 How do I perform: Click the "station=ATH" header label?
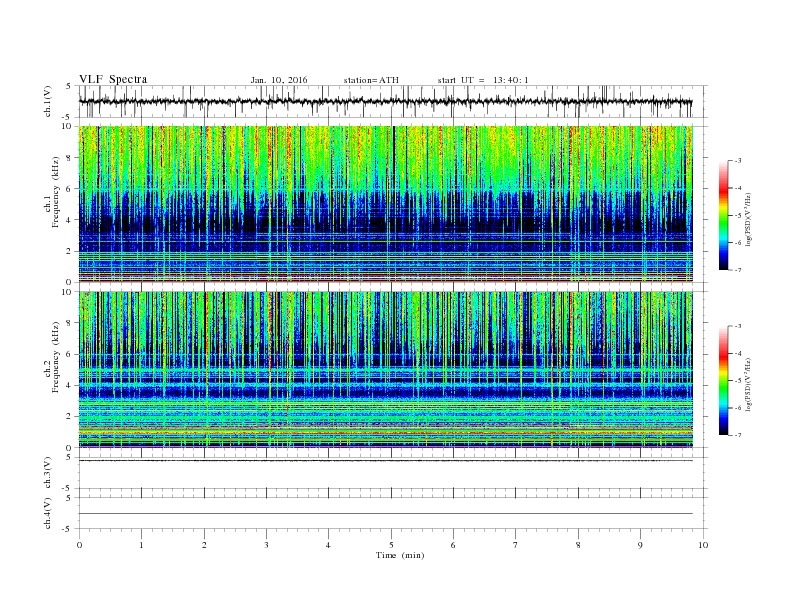pos(371,80)
